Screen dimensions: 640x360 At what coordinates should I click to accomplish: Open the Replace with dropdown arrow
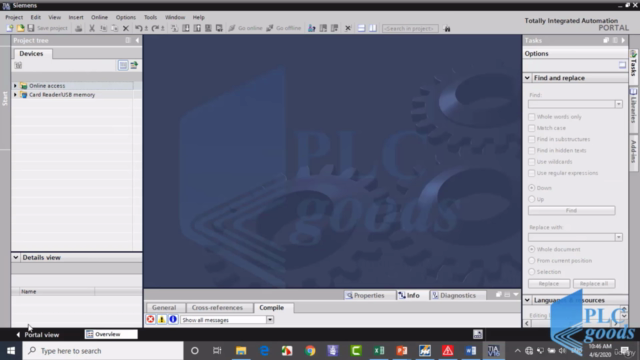click(x=619, y=237)
